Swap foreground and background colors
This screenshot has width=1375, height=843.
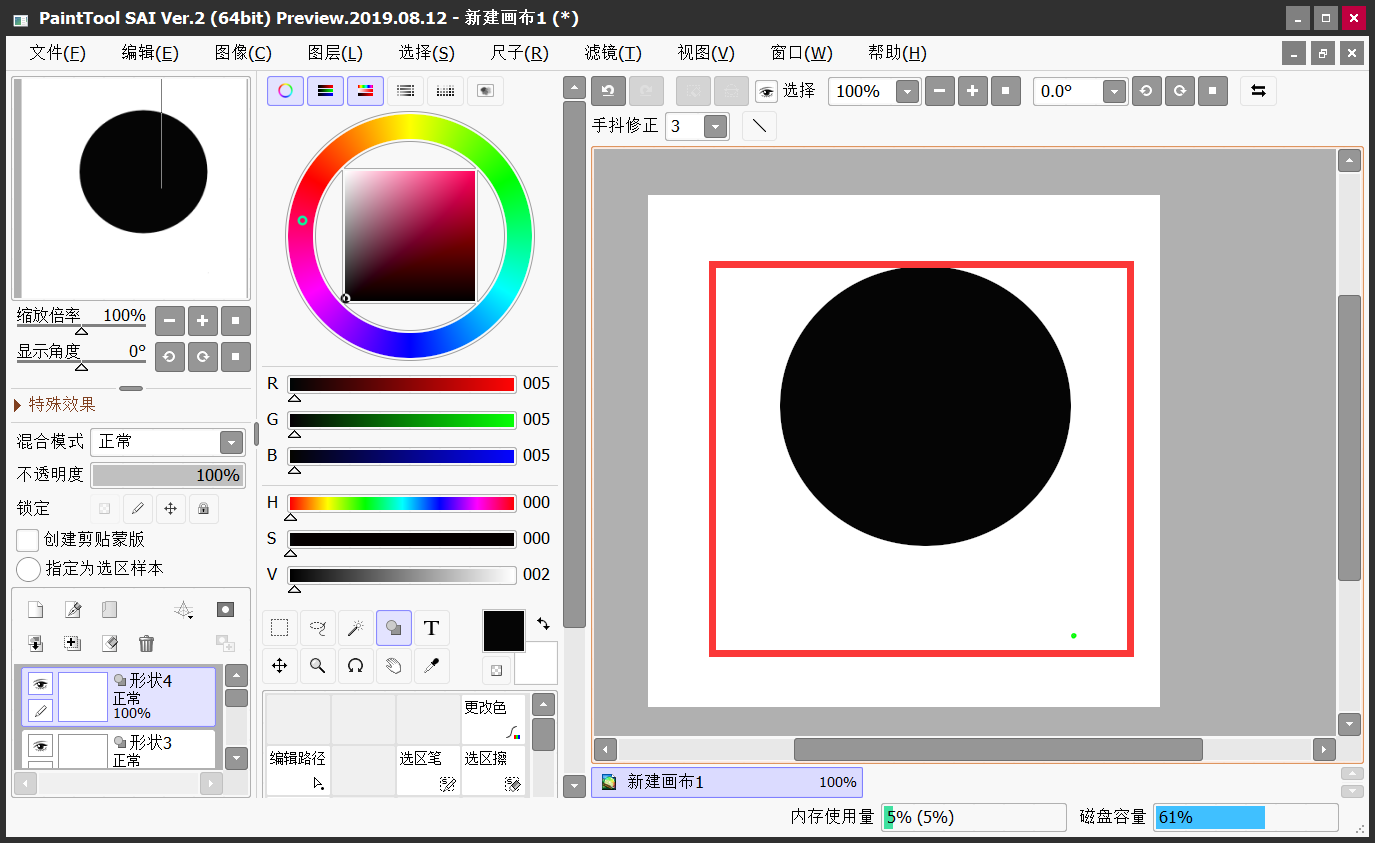click(543, 623)
